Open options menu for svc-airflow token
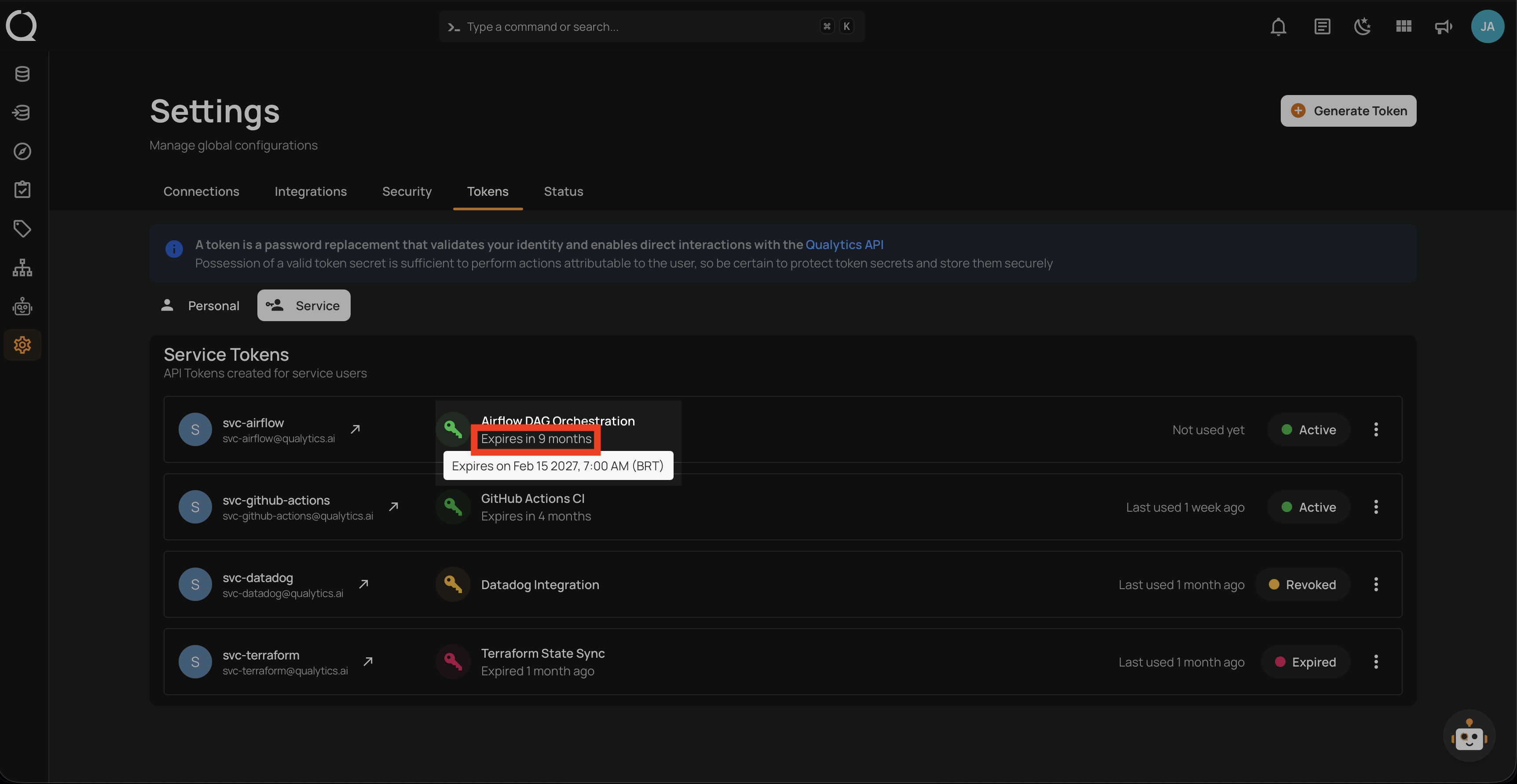1517x784 pixels. coord(1376,429)
